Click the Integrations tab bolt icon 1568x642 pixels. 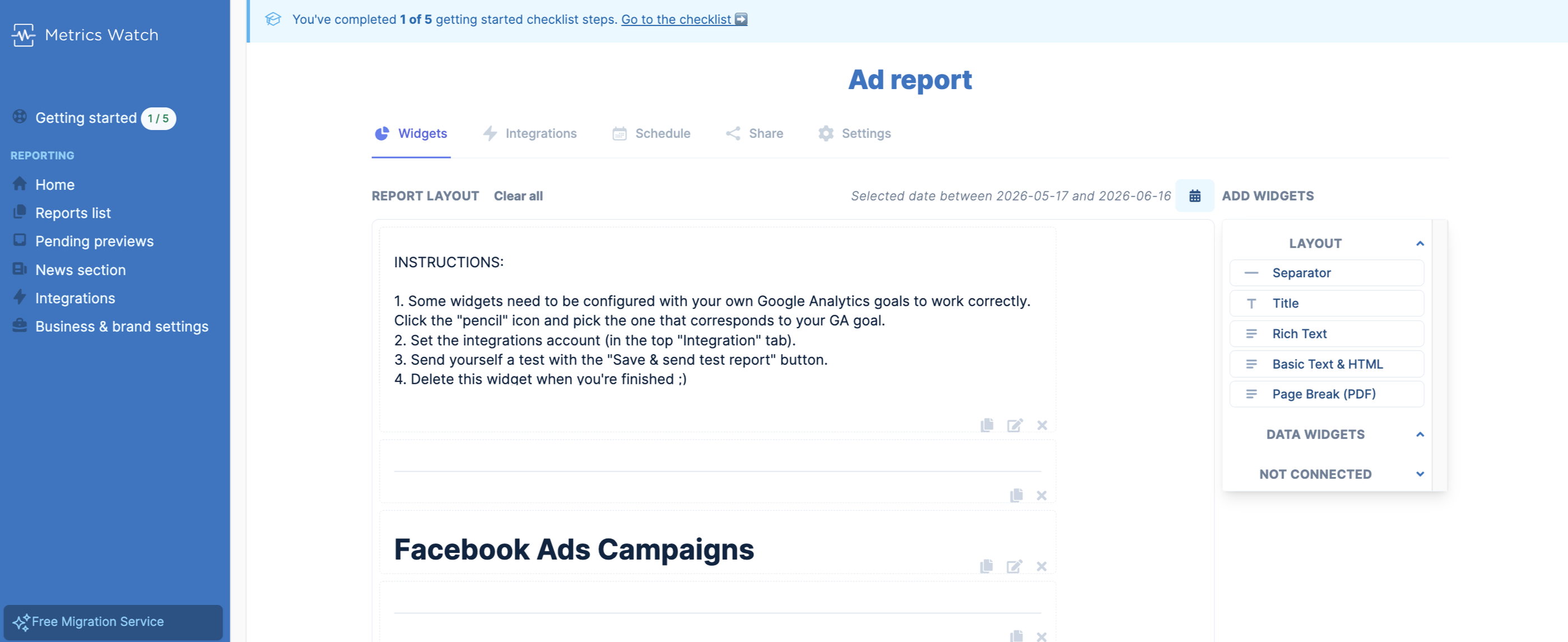tap(490, 133)
